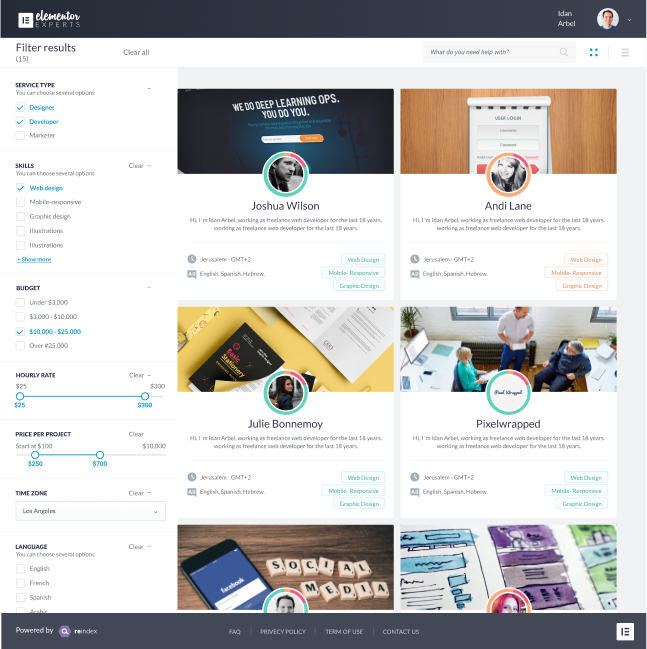Click Andi Lane's location clock icon
Viewport: 647px width, 649px height.
414,259
